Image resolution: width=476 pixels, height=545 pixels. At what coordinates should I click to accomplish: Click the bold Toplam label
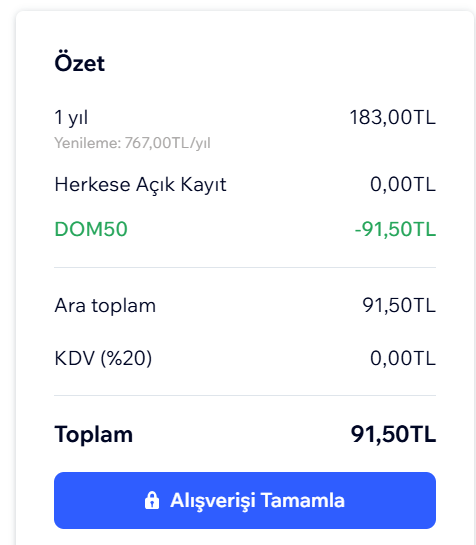pos(94,434)
